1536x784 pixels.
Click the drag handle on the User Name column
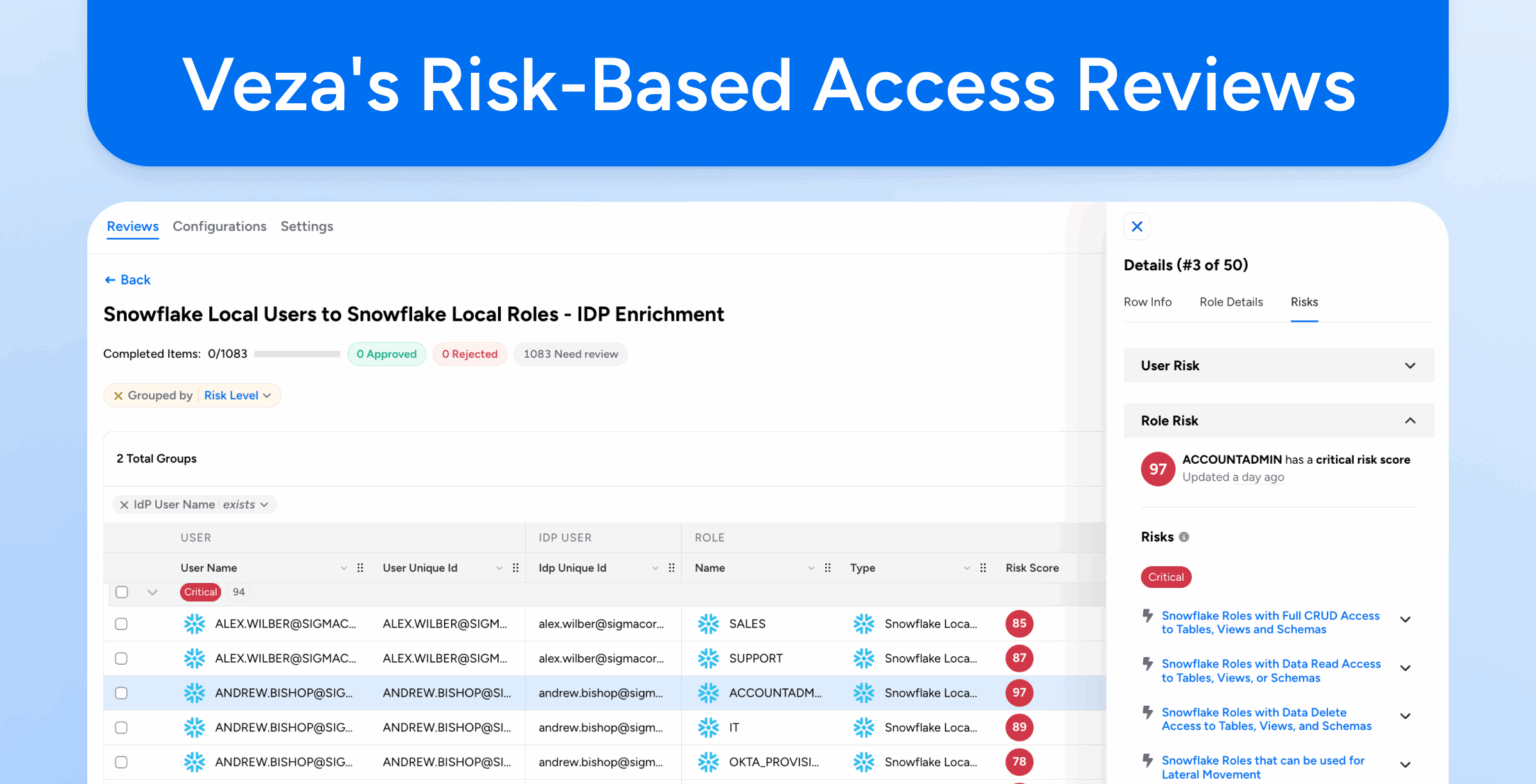click(x=360, y=567)
